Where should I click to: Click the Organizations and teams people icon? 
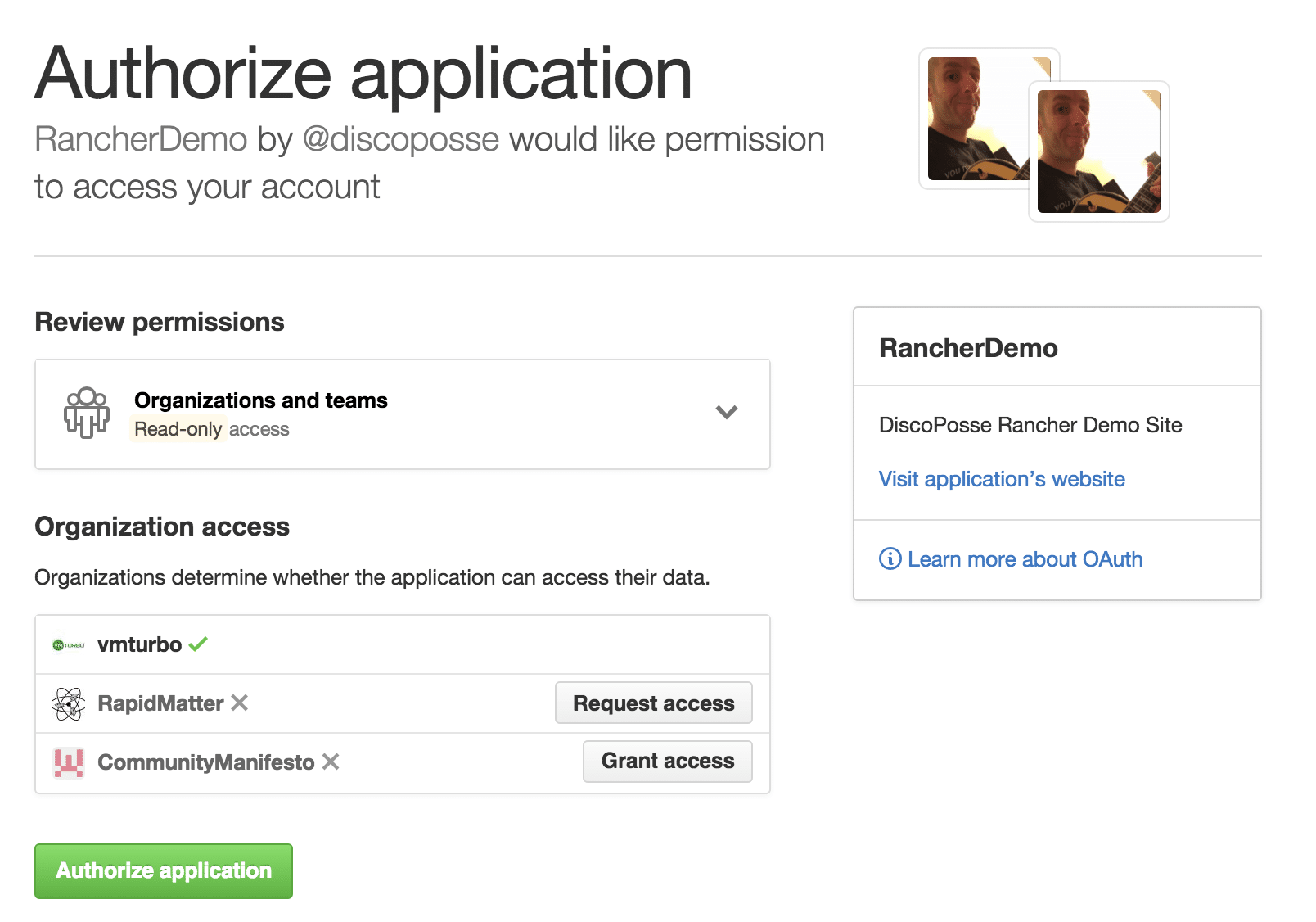point(87,413)
